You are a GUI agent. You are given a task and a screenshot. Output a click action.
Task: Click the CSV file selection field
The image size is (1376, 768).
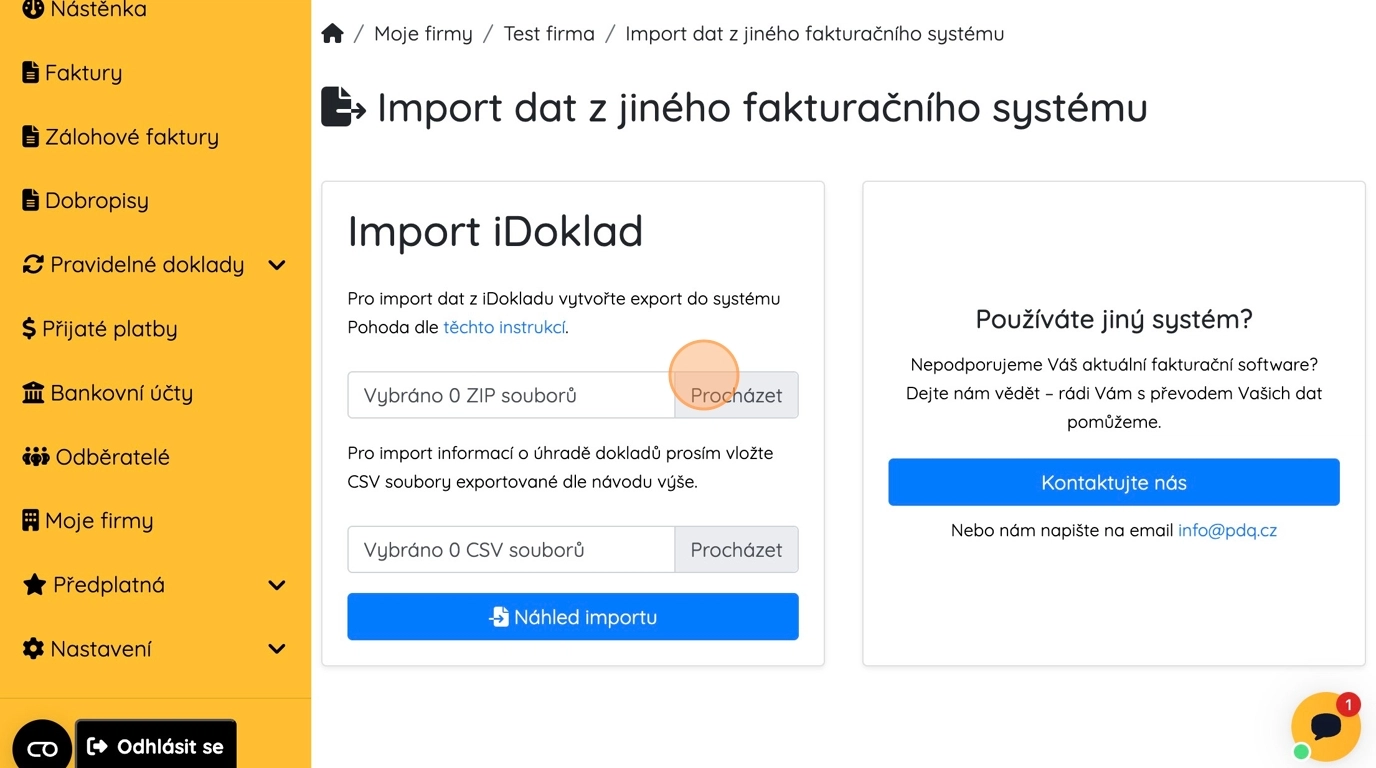tap(511, 550)
